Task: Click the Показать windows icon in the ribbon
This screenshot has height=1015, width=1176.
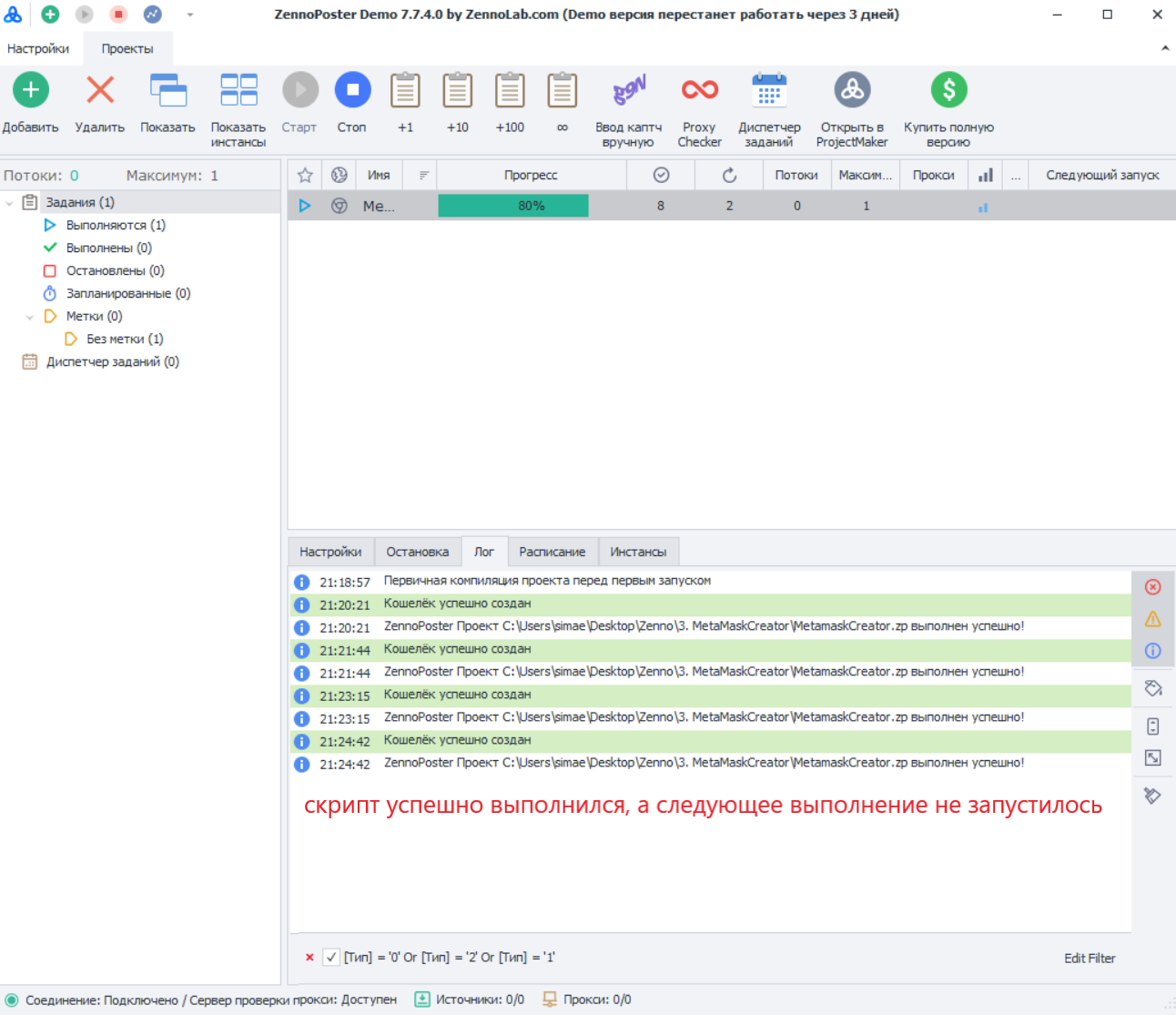Action: pos(168,90)
